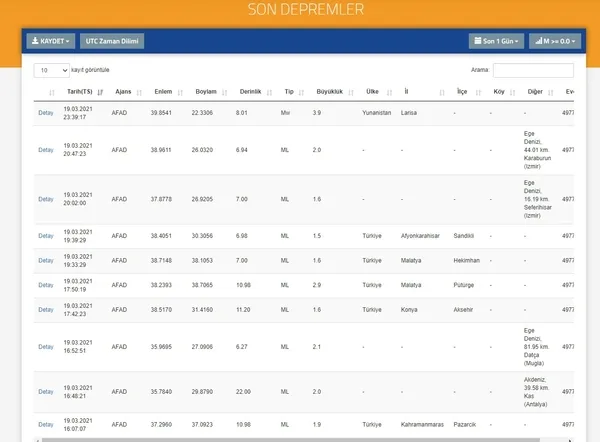Viewport: 600px width, 442px height.
Task: Sort table by Tip column
Action: [x=289, y=91]
